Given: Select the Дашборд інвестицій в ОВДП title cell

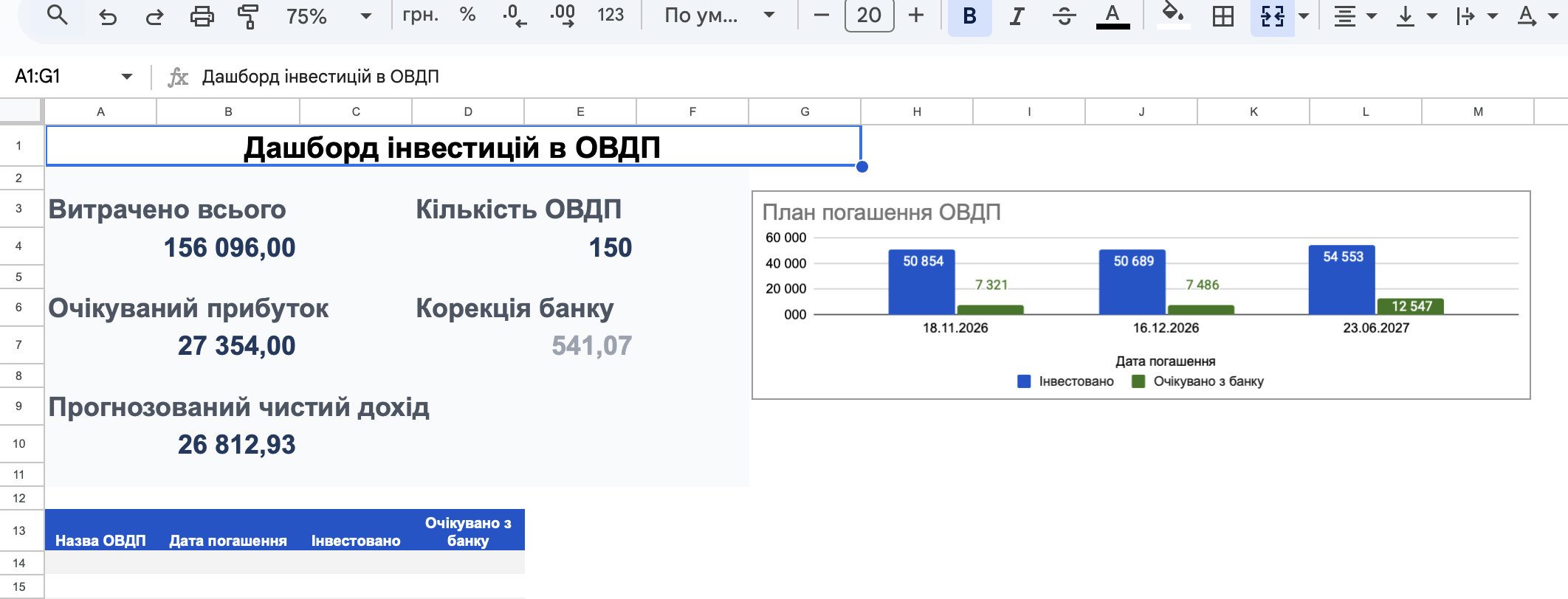Looking at the screenshot, I should click(x=453, y=147).
